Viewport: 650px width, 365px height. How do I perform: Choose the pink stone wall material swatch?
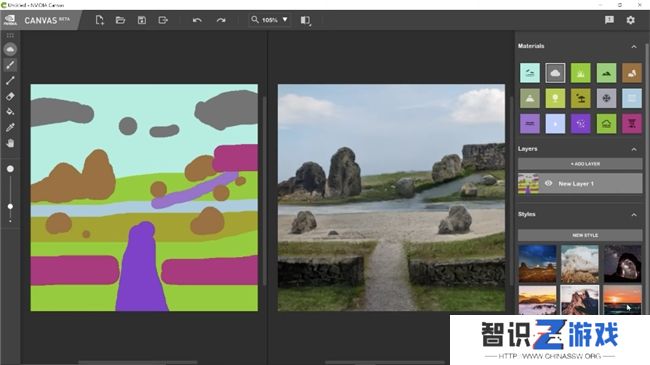(632, 124)
